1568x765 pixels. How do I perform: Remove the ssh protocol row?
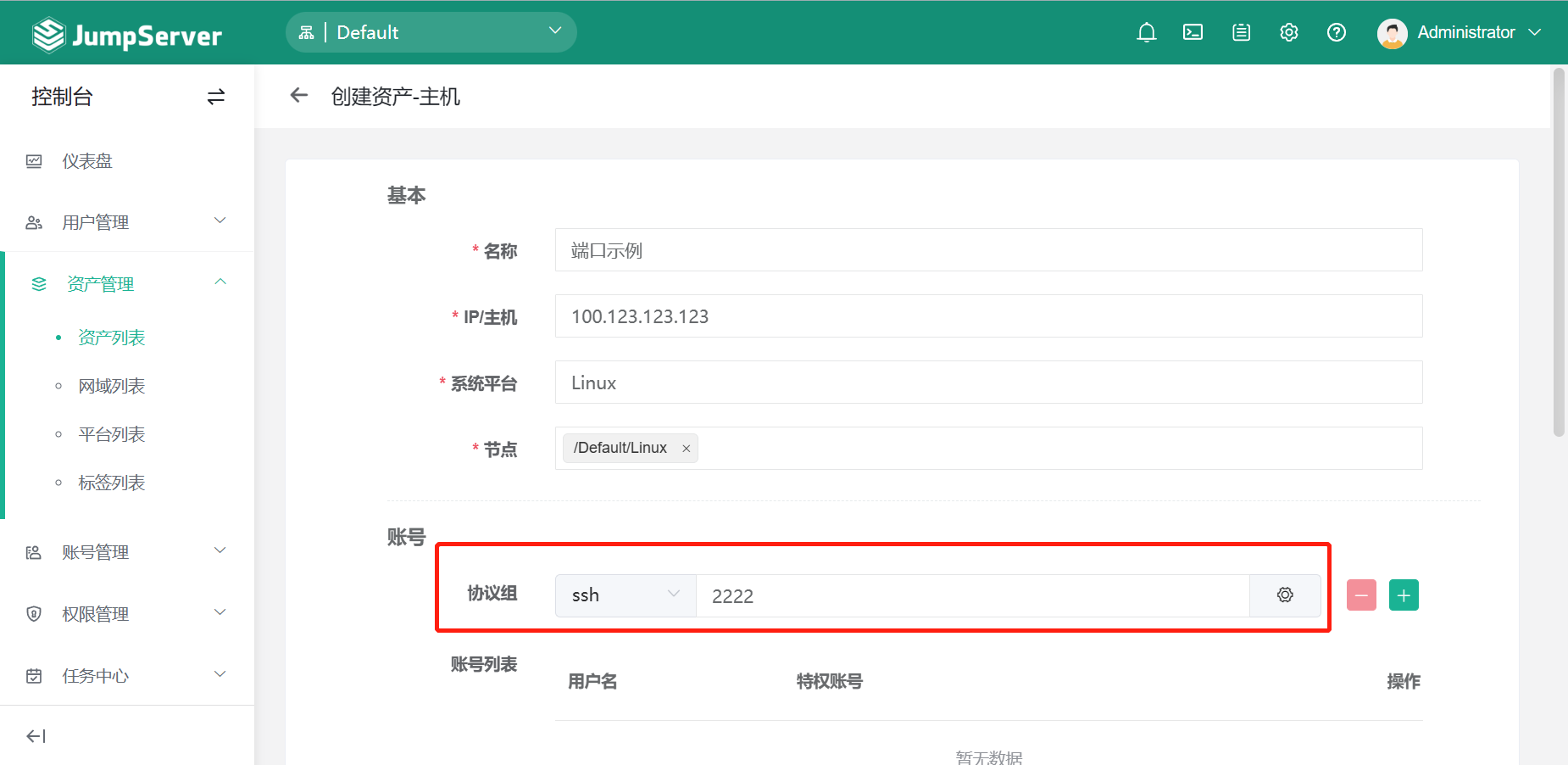pyautogui.click(x=1361, y=595)
